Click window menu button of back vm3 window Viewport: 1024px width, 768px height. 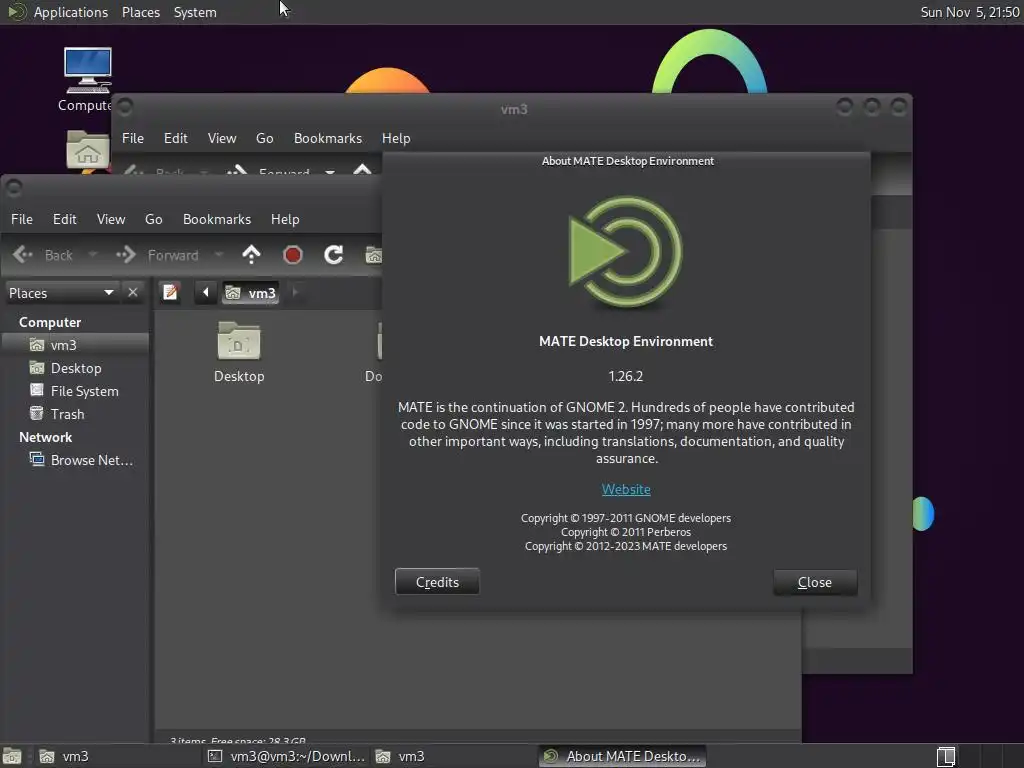click(125, 106)
